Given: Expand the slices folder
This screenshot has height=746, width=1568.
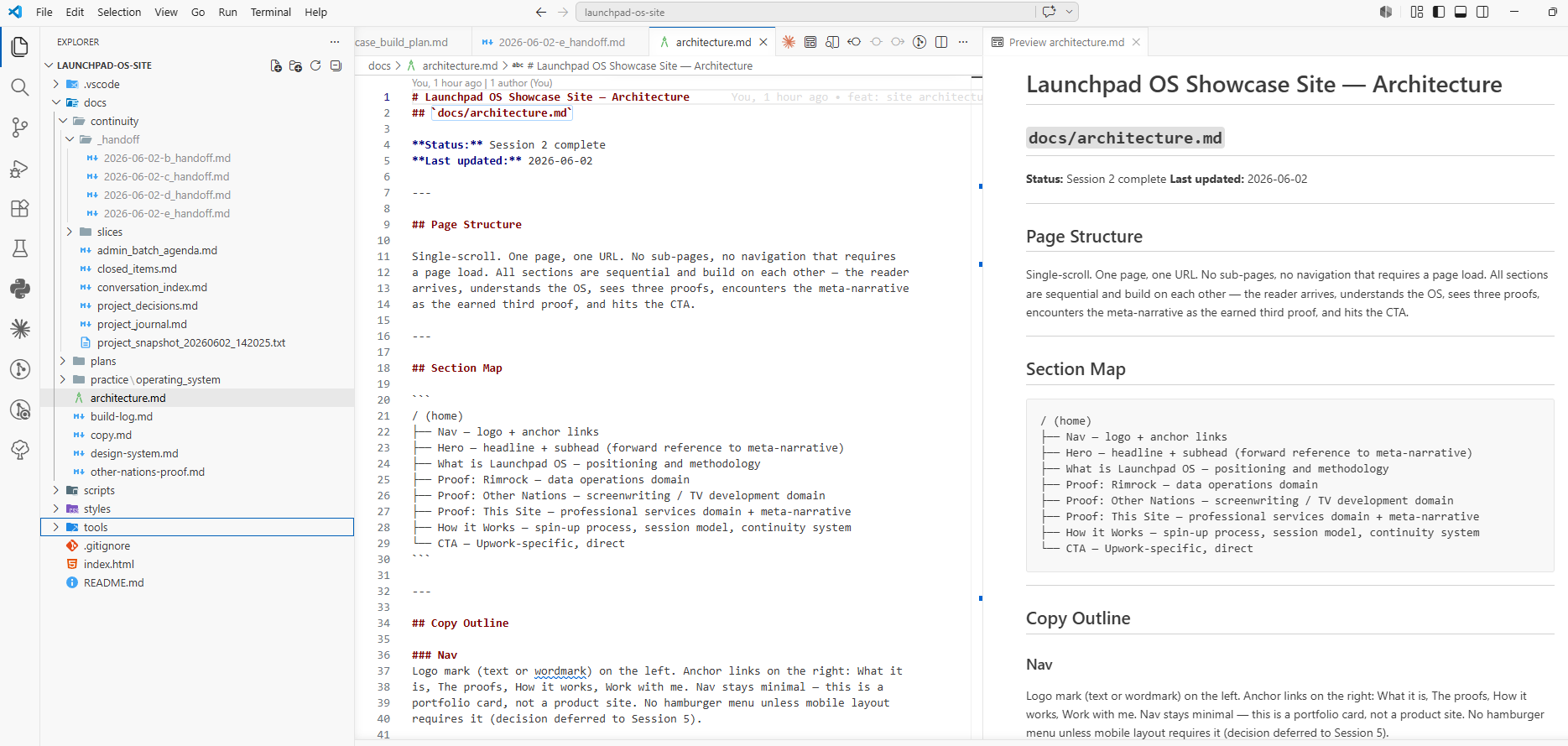Looking at the screenshot, I should (70, 232).
